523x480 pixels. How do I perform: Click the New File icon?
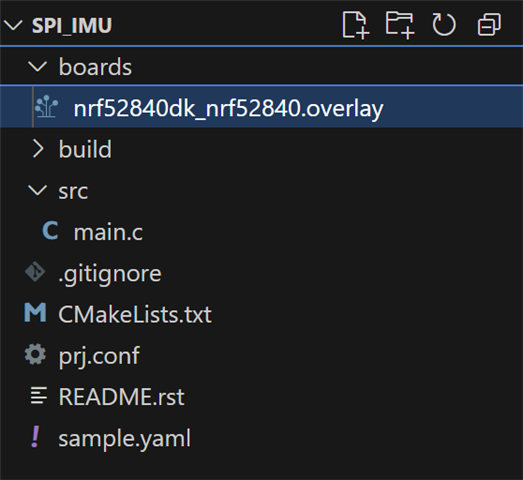click(x=356, y=25)
